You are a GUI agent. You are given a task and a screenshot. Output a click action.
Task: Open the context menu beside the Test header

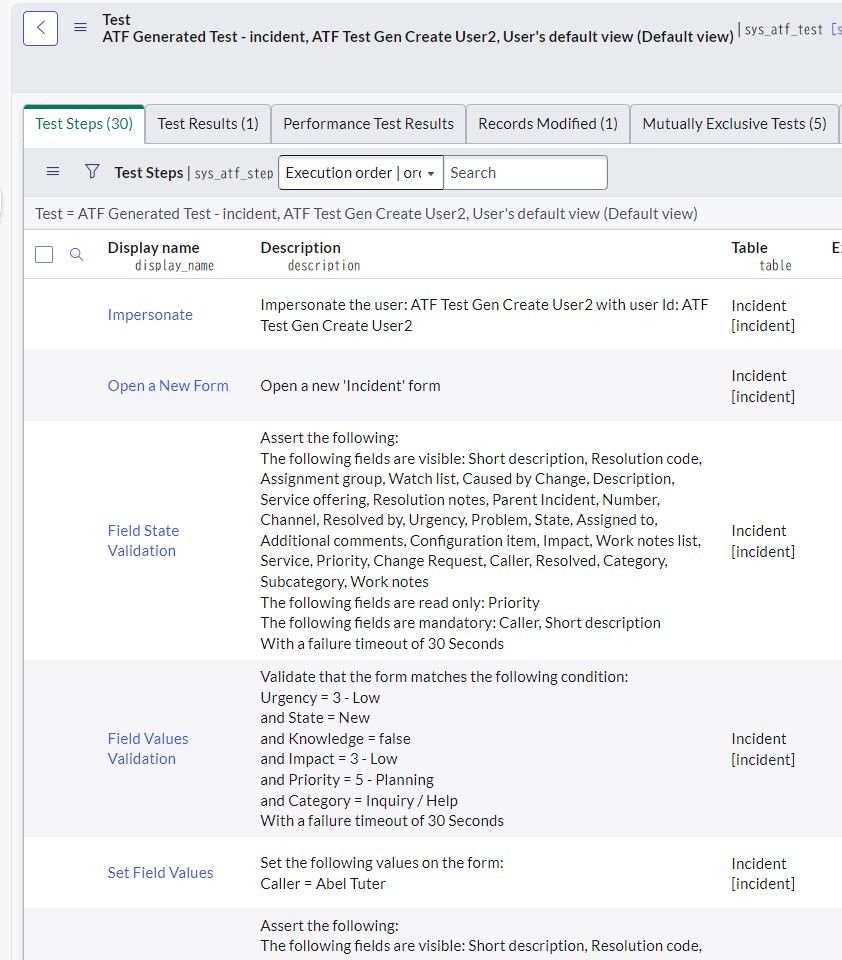pos(80,27)
